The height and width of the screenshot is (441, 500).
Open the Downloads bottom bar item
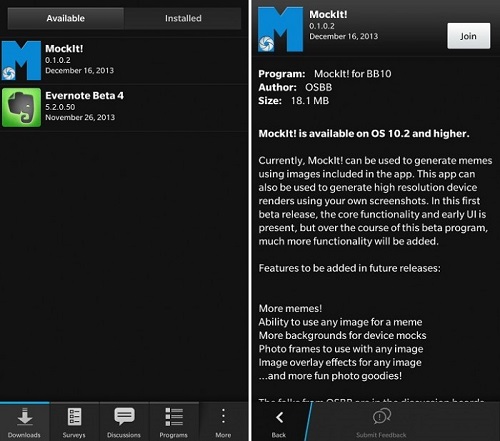tap(24, 422)
